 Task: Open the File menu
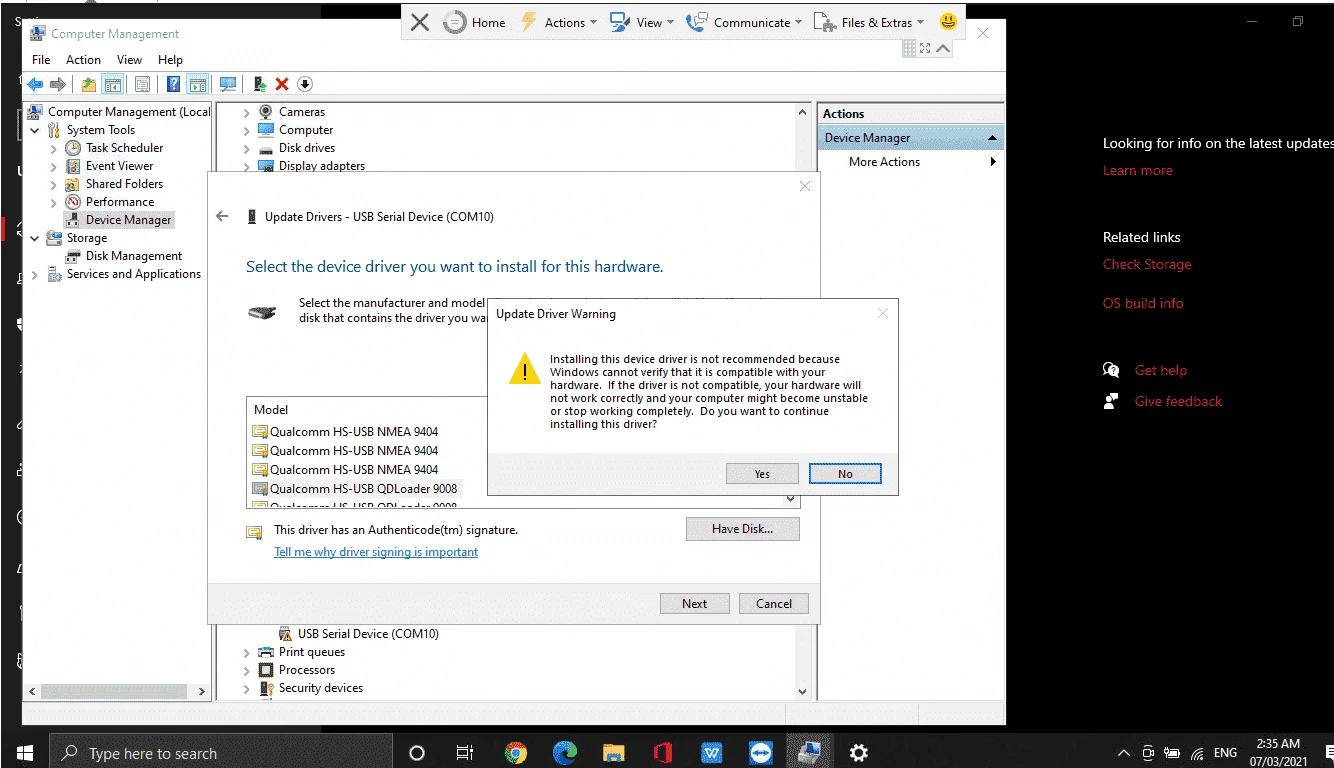point(41,60)
